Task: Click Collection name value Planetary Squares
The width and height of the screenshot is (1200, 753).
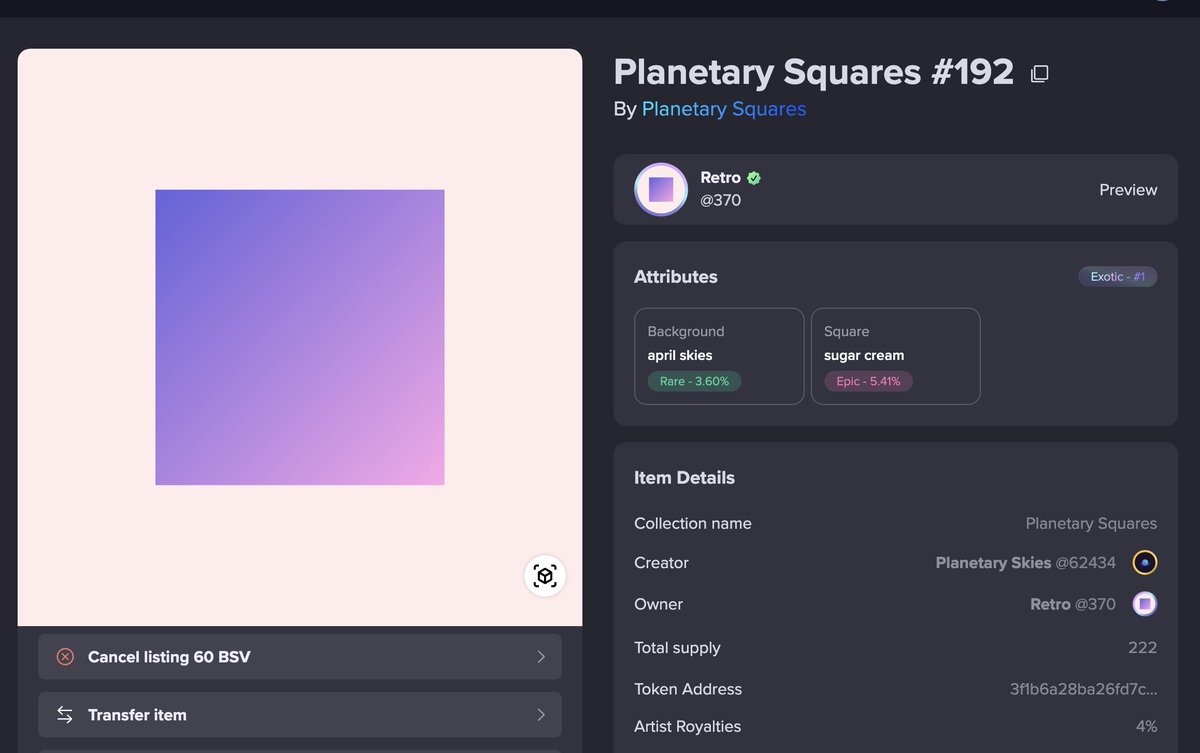Action: tap(1091, 524)
